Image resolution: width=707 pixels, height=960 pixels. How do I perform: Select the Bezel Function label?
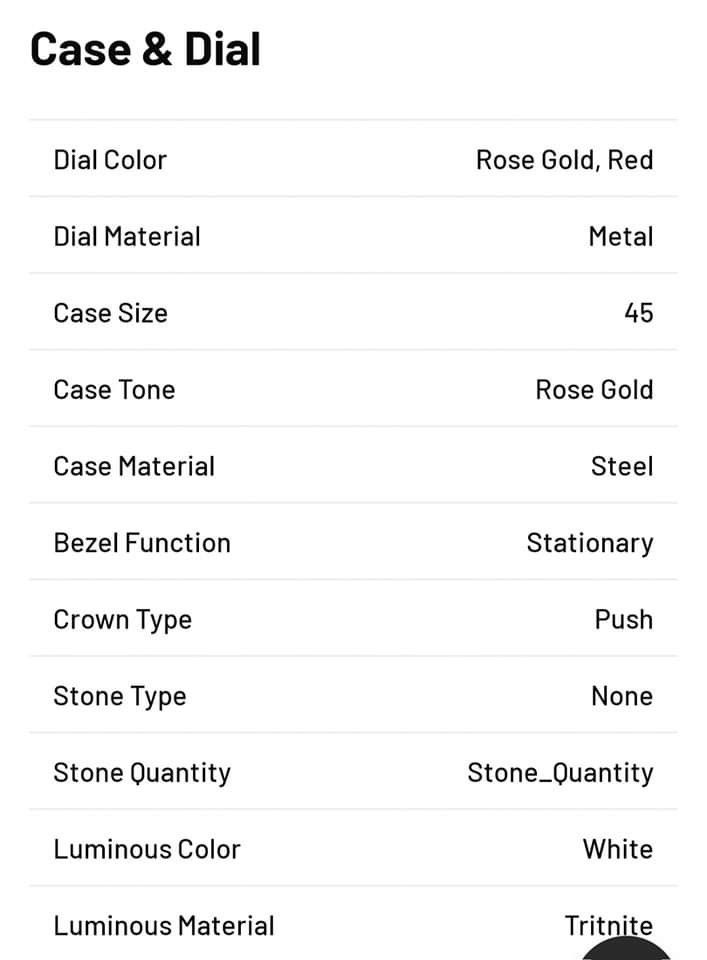142,542
